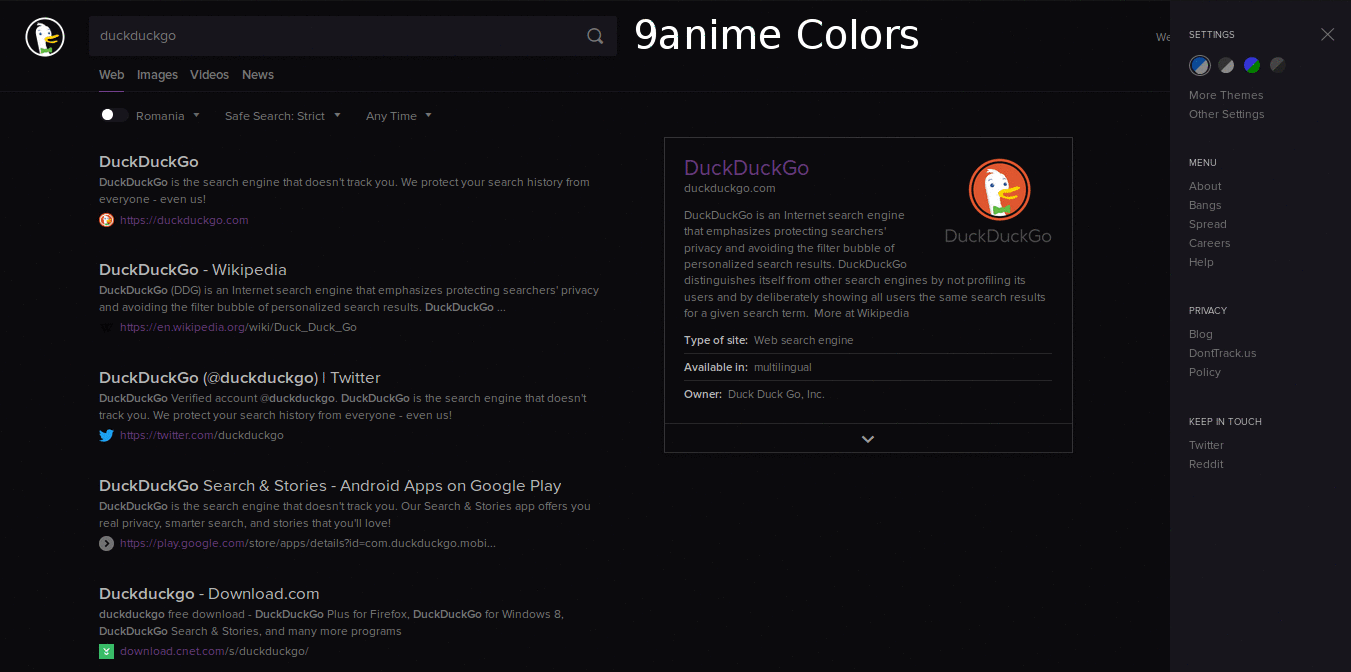The height and width of the screenshot is (672, 1351).
Task: Open the DontTrack.us link
Action: [x=1223, y=353]
